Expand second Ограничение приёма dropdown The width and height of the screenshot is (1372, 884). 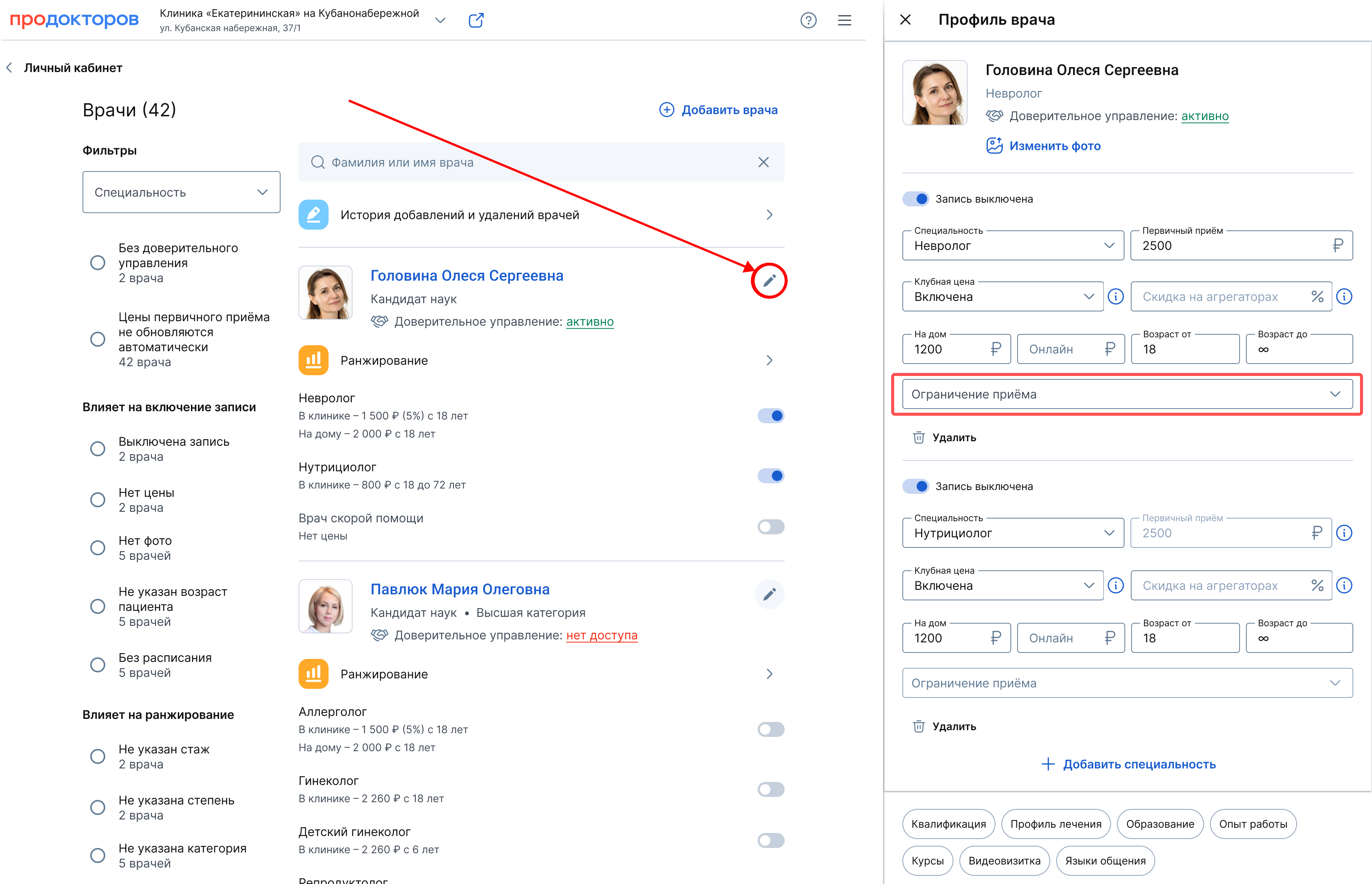click(1127, 683)
